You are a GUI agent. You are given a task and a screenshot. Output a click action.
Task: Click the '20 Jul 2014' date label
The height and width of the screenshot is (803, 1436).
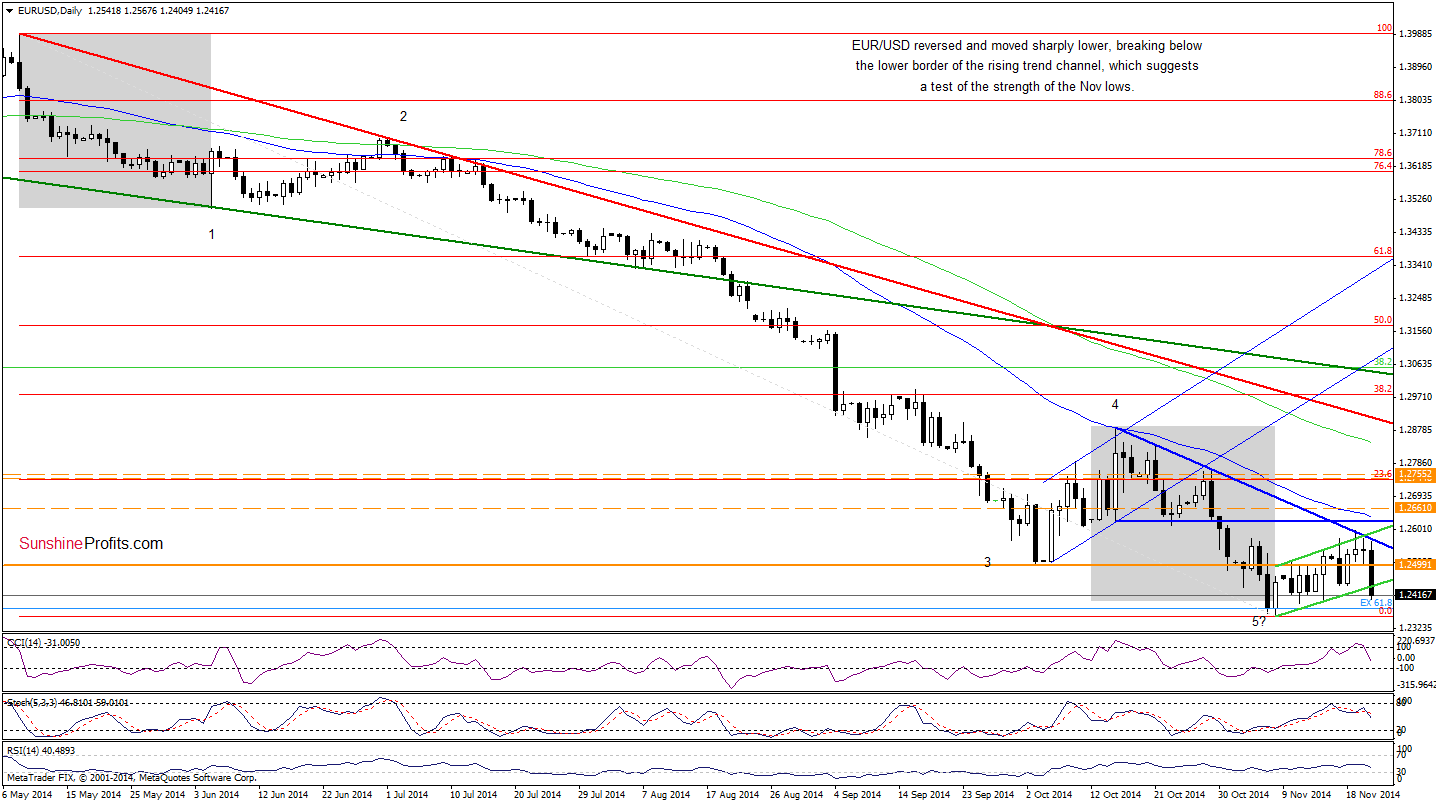point(540,795)
